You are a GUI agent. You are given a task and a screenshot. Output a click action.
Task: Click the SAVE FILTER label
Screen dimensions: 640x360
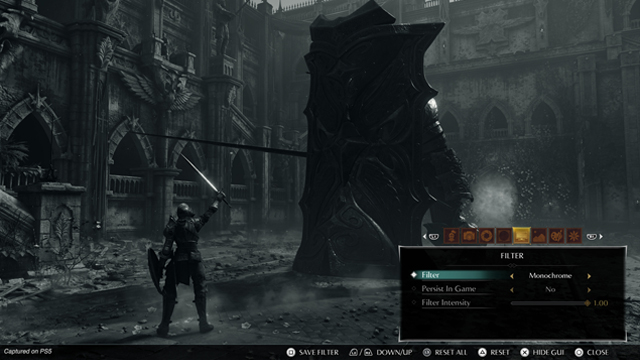pos(319,352)
